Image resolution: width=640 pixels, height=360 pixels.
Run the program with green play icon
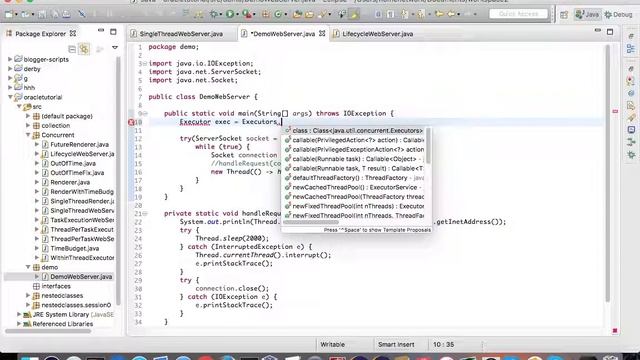230,14
